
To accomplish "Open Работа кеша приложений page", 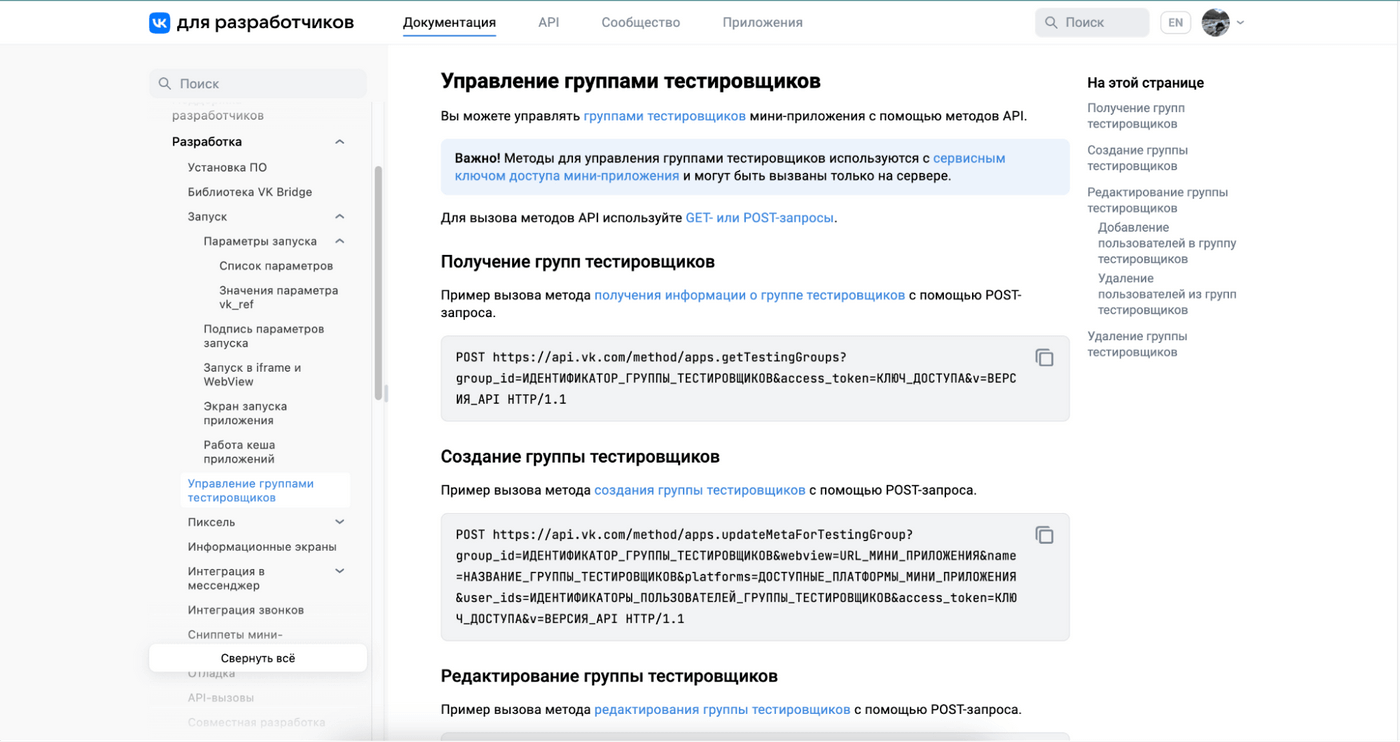I will [239, 452].
